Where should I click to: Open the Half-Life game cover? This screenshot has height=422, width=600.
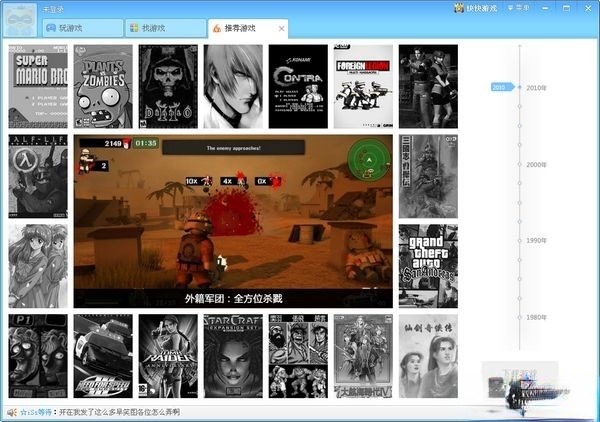[38, 176]
